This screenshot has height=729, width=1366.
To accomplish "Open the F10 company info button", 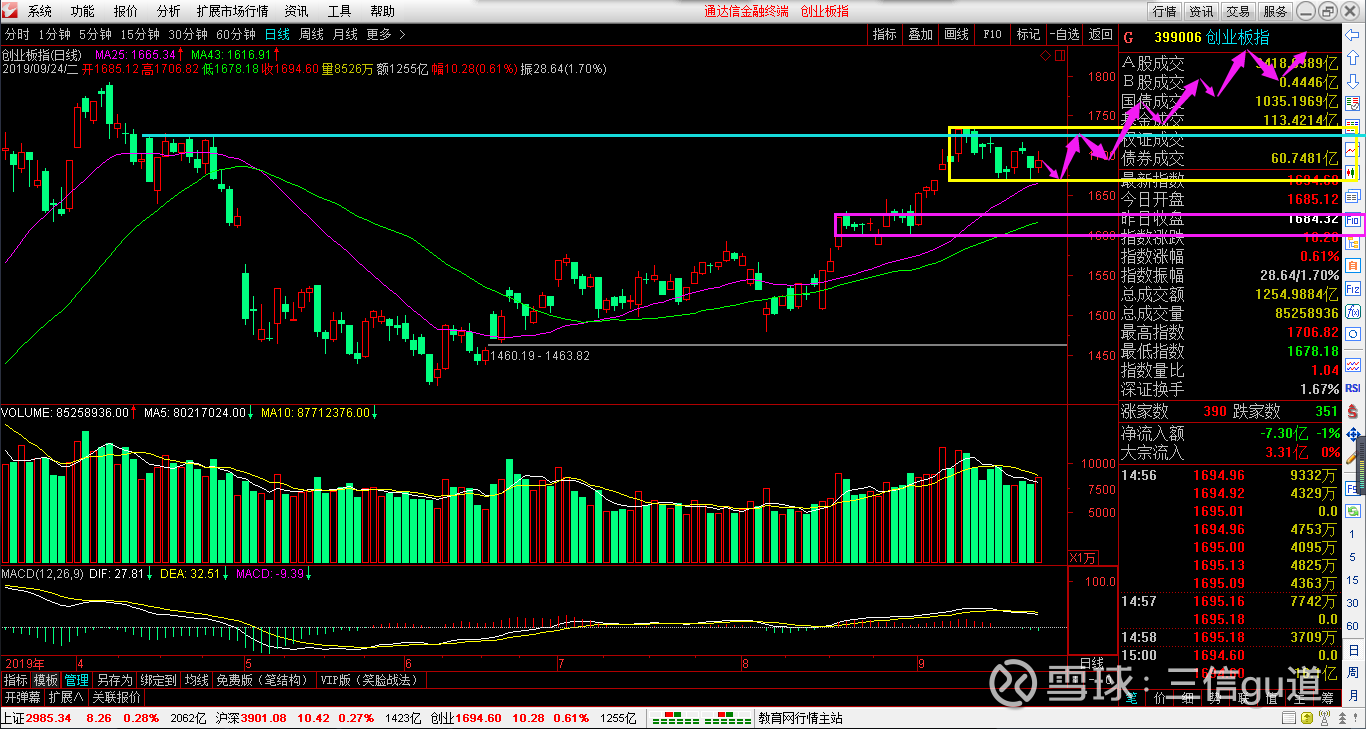I will point(992,34).
